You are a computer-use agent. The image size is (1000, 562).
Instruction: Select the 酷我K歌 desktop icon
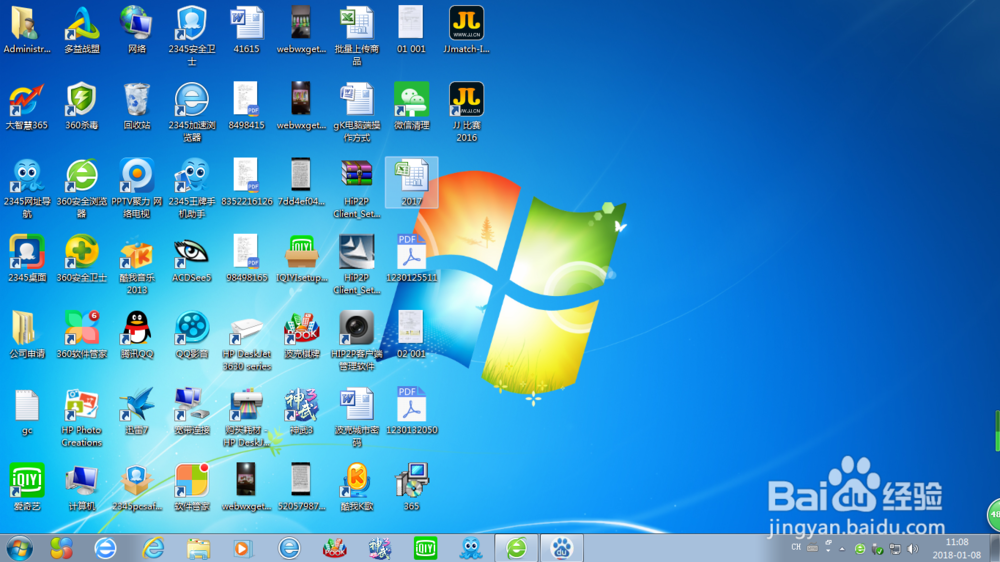tap(357, 487)
